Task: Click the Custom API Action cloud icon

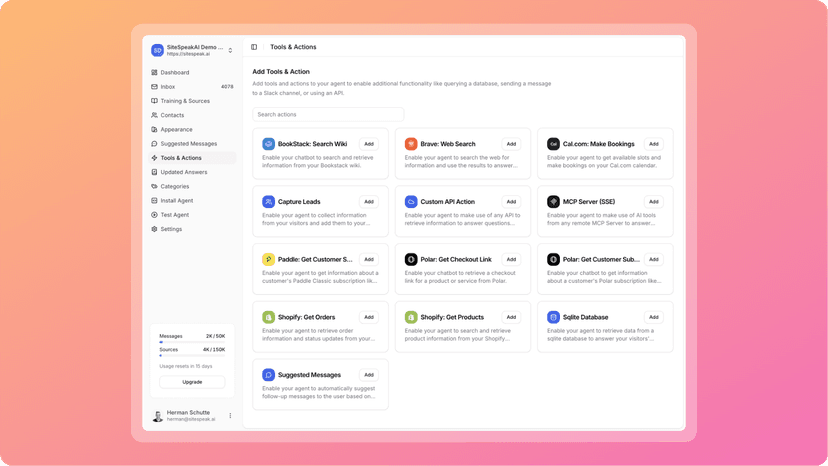Action: pyautogui.click(x=411, y=202)
